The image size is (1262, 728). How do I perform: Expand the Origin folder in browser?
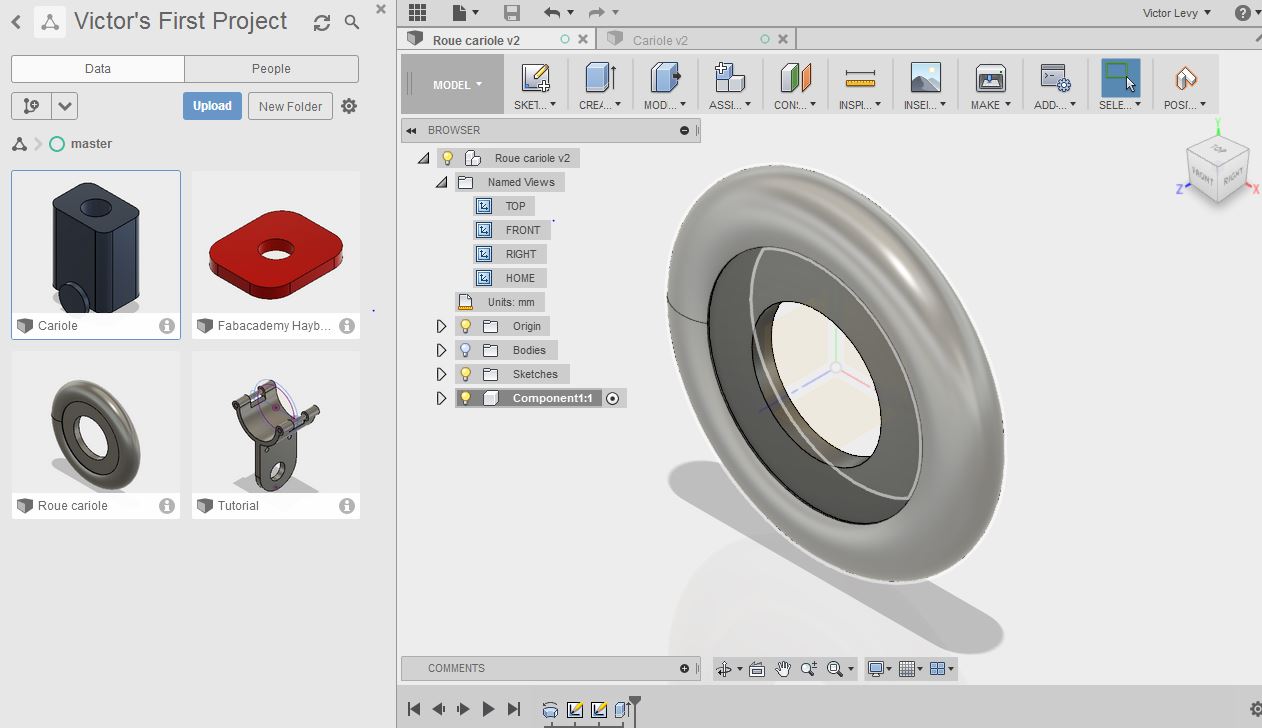pyautogui.click(x=441, y=326)
